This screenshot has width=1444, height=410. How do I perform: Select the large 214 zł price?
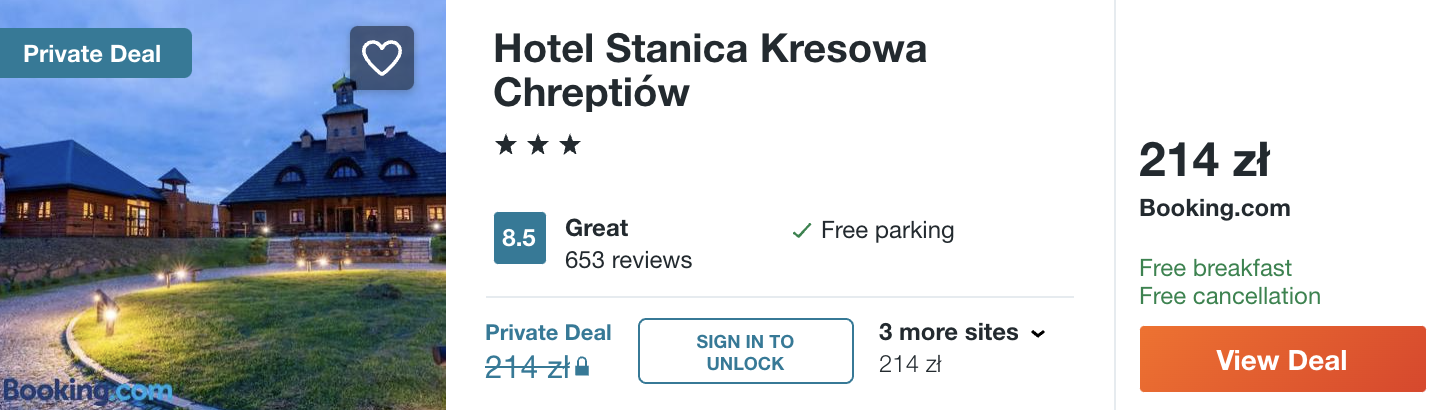[1204, 160]
